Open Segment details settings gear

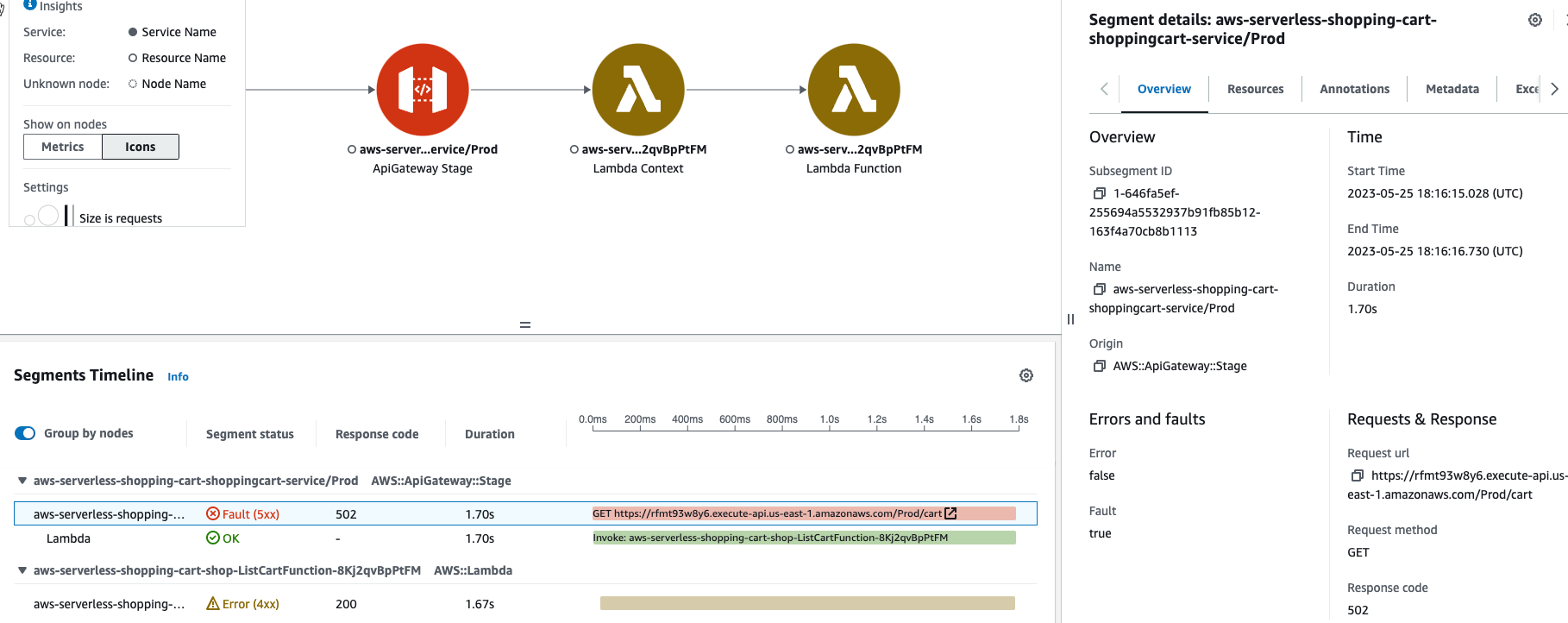[x=1535, y=20]
